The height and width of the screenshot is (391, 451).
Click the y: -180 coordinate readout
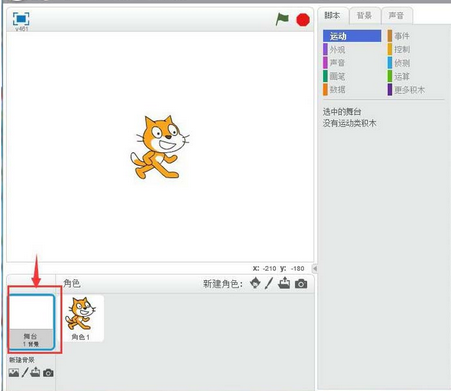(292, 268)
